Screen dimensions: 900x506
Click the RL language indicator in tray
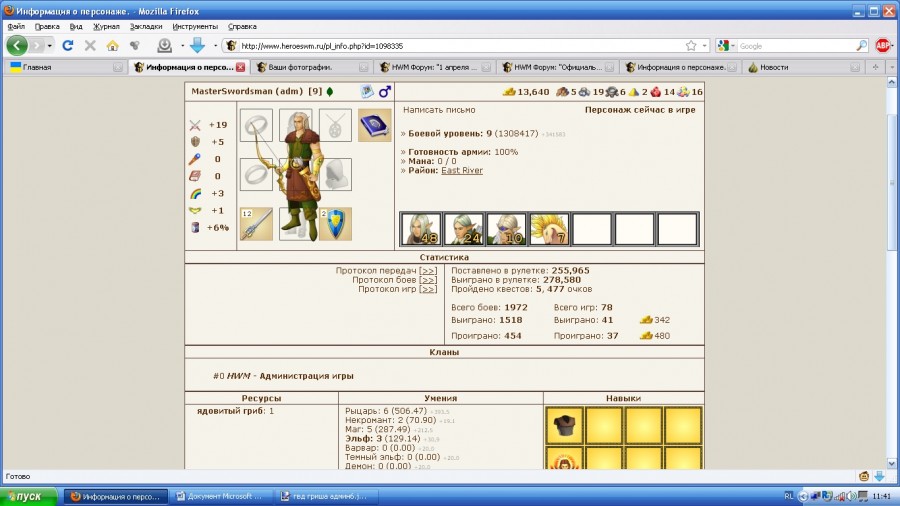[789, 496]
